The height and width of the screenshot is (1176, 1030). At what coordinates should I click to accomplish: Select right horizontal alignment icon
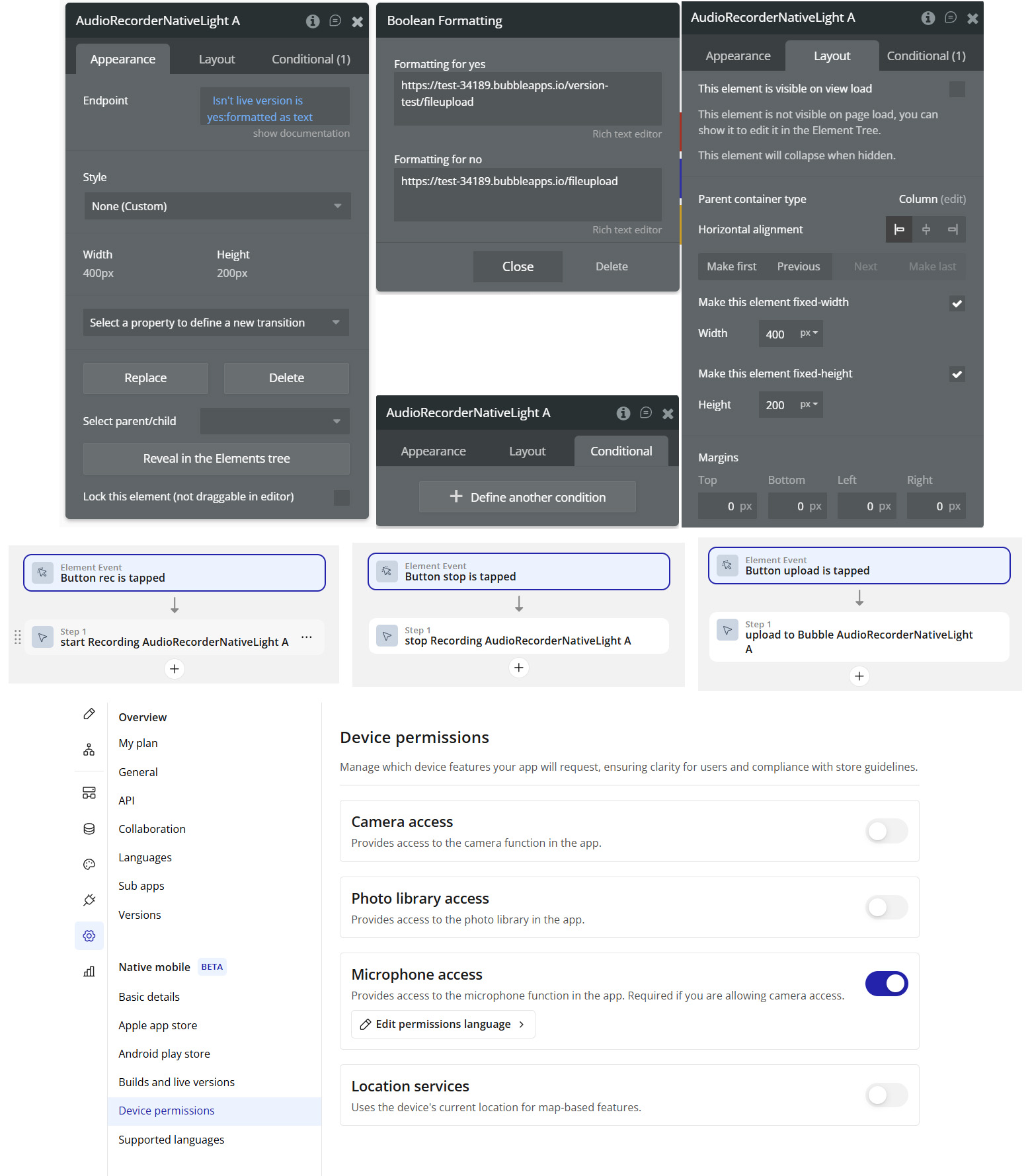tap(953, 229)
